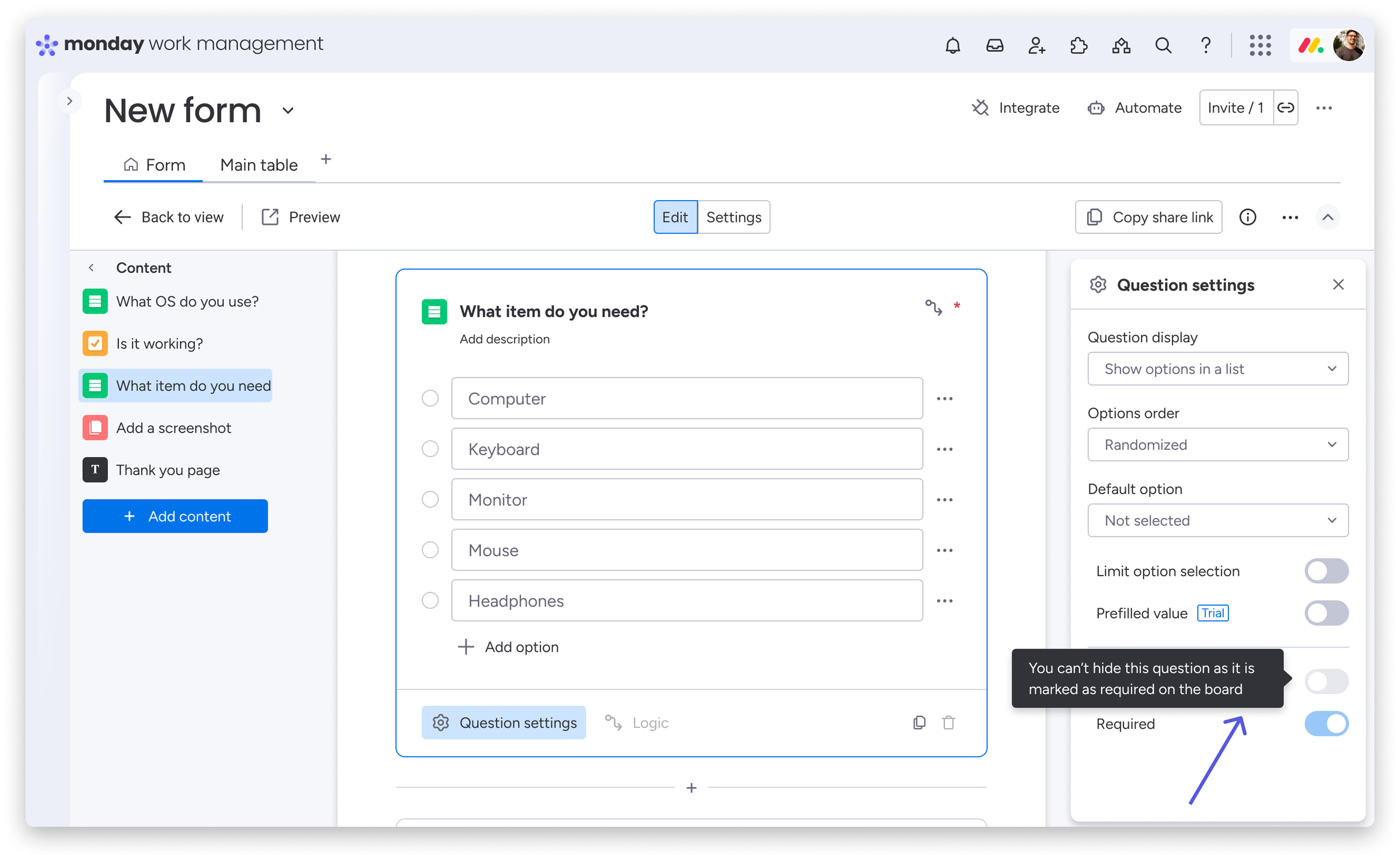The height and width of the screenshot is (855, 1400).
Task: Open the installed apps icon in top bar
Action: pos(1120,45)
